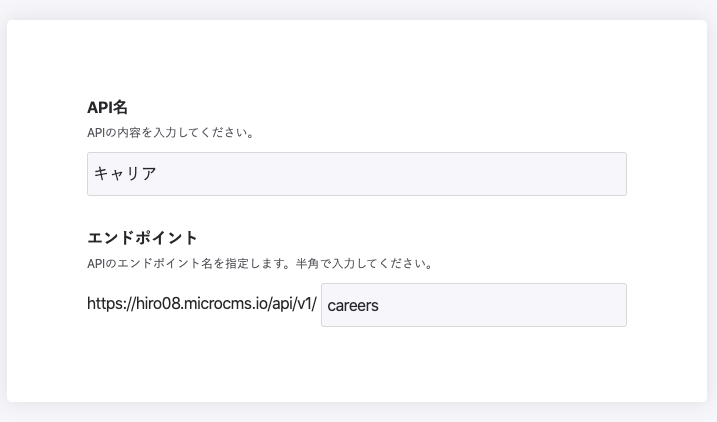Click the "APIの内容を入力してください。" helper text

(171, 133)
